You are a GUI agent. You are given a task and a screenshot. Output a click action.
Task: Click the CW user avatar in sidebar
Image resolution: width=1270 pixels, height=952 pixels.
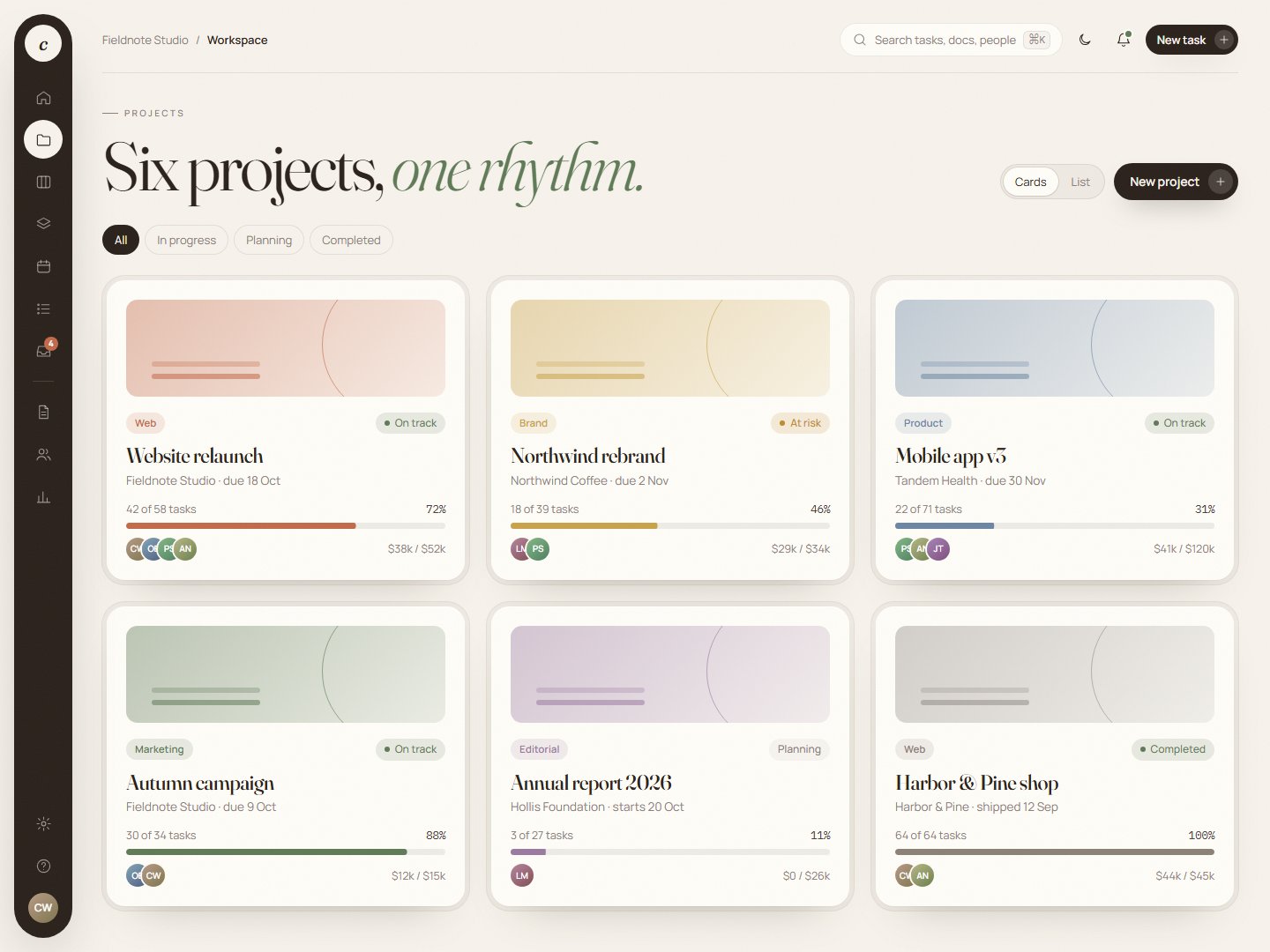[x=43, y=907]
